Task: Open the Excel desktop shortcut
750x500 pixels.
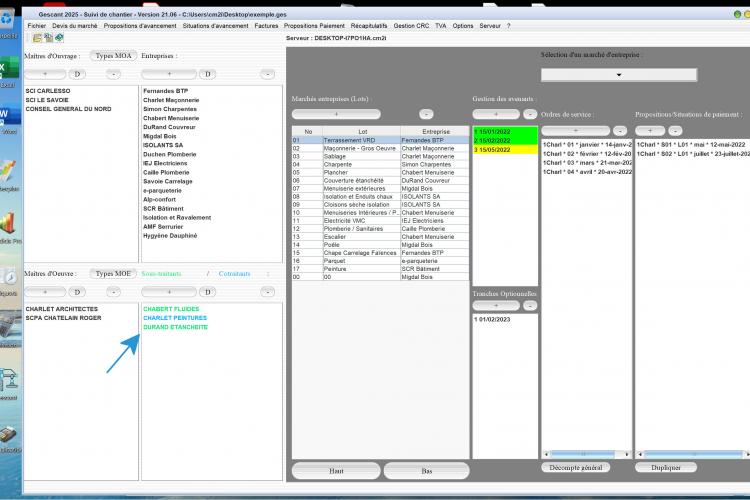Action: pyautogui.click(x=9, y=71)
